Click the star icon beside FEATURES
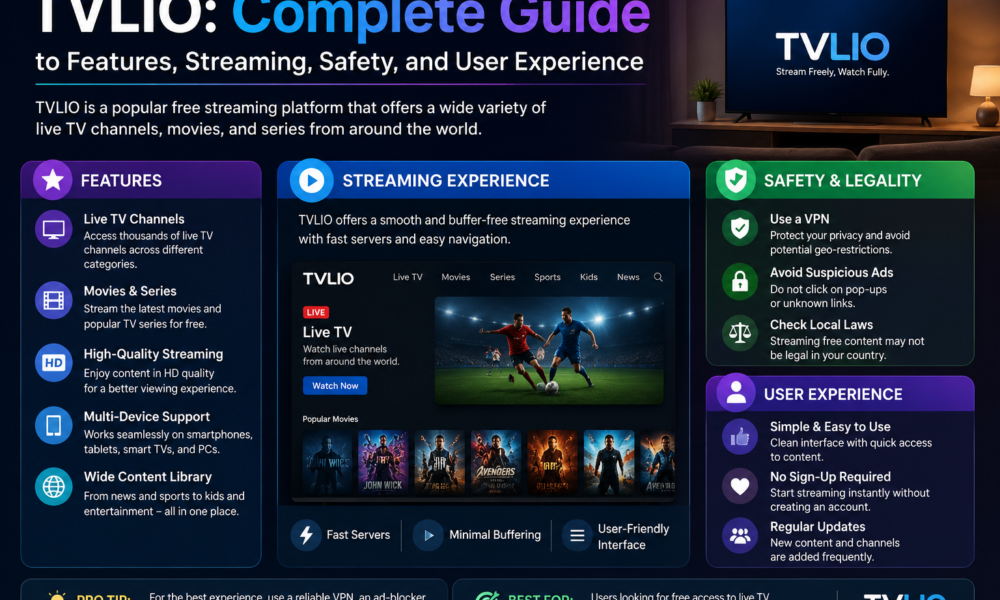The width and height of the screenshot is (1000, 600). pyautogui.click(x=52, y=180)
